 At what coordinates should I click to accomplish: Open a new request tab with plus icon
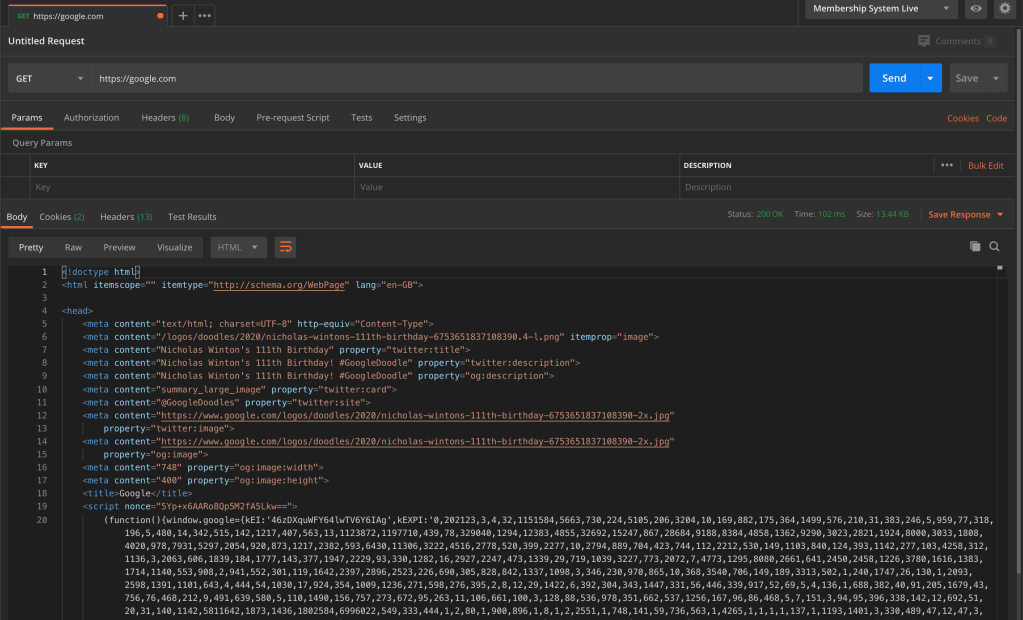tap(182, 16)
